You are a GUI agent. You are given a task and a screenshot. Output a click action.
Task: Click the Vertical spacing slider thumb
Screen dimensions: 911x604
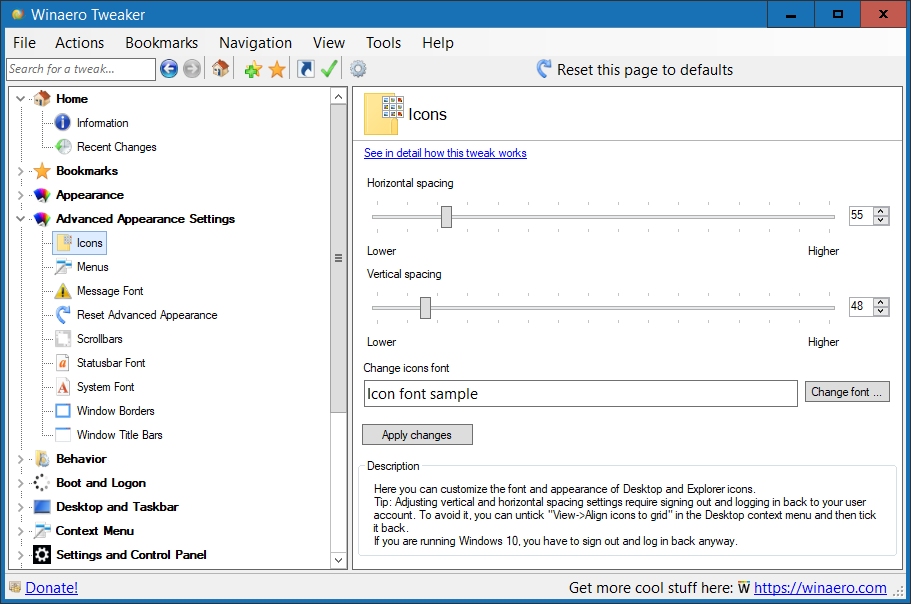425,308
